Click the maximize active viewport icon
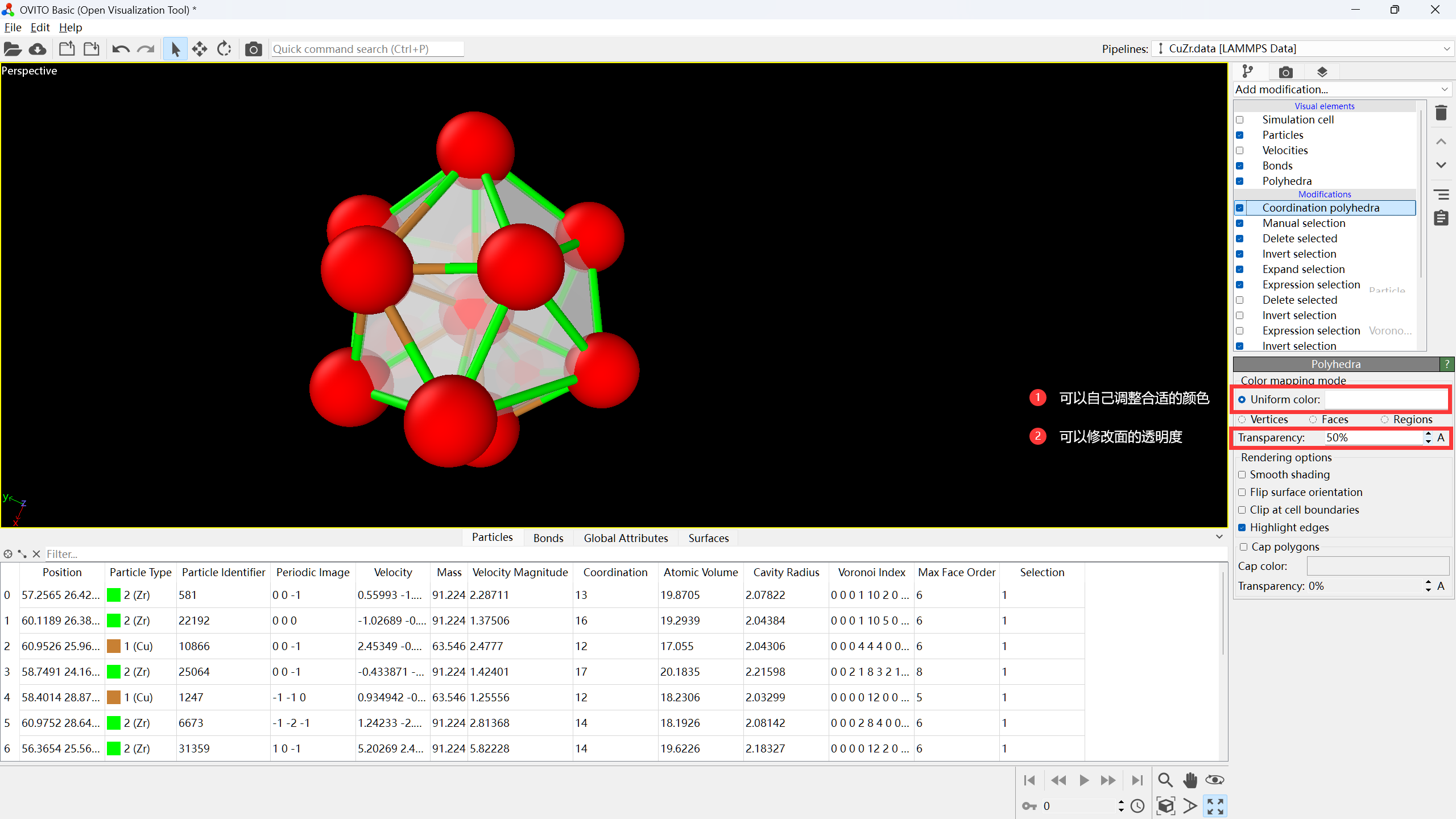This screenshot has width=1456, height=819. [1215, 806]
